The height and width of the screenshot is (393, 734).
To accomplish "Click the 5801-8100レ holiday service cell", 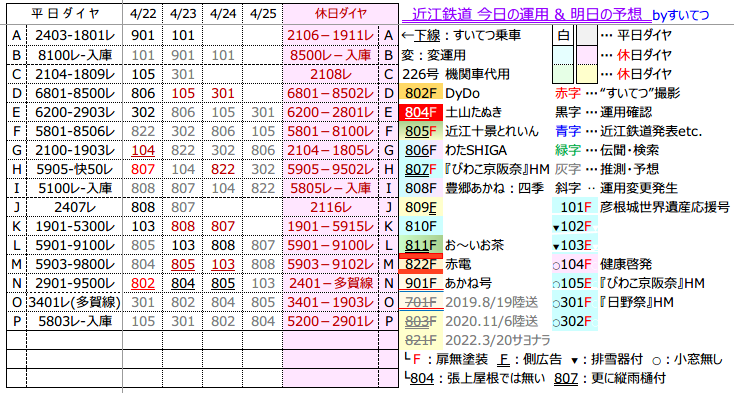I will click(330, 131).
